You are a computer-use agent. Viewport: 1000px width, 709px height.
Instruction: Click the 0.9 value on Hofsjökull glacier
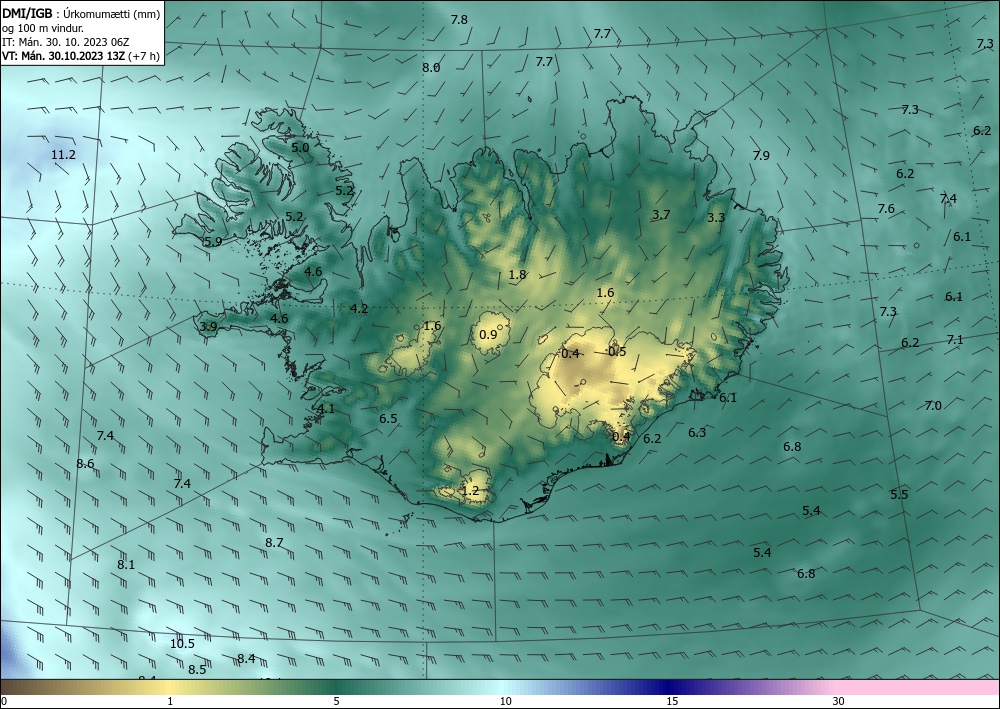488,334
